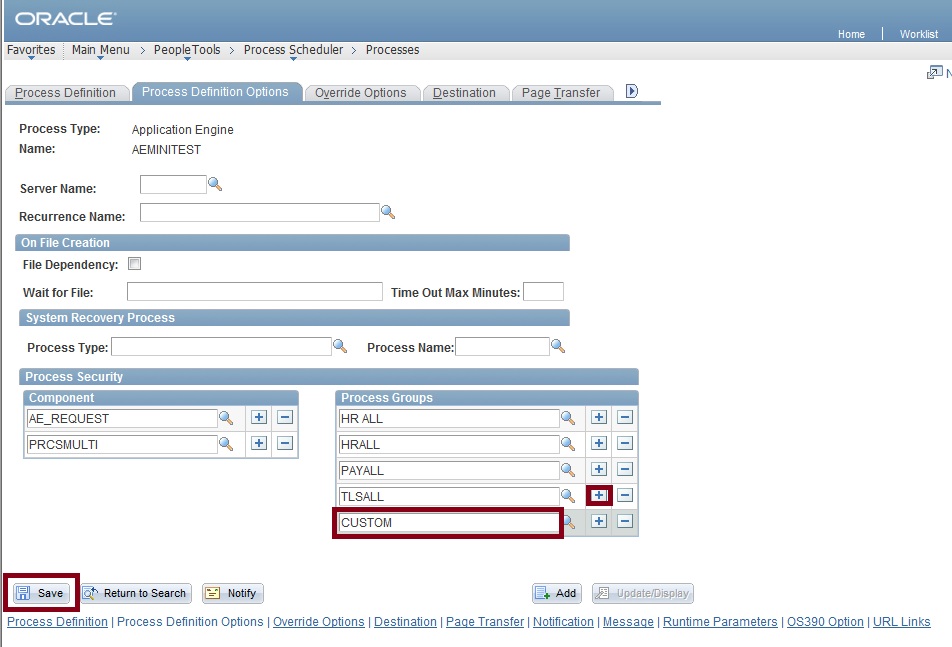
Task: Add a row after HR ALL group
Action: tap(599, 417)
